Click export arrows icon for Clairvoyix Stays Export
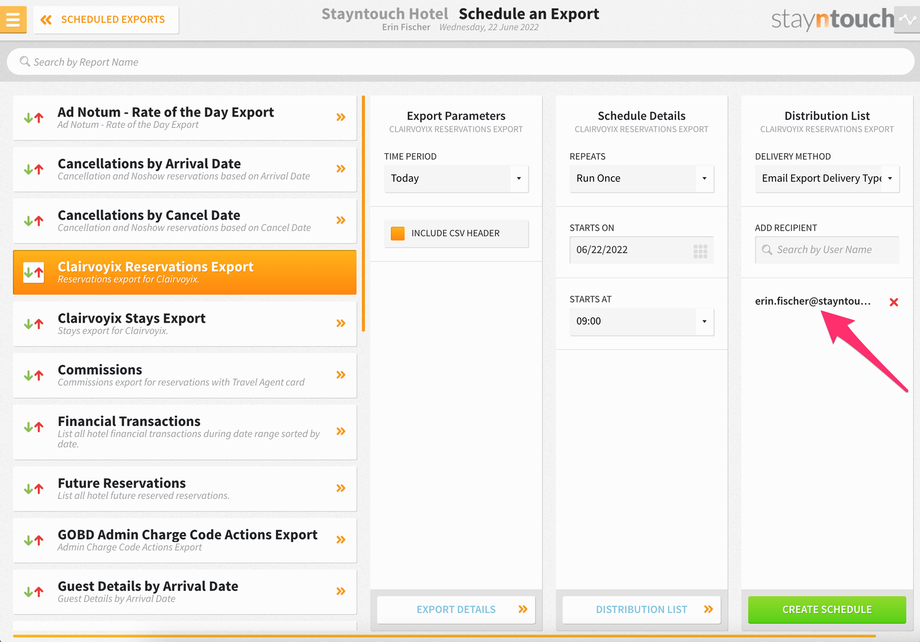Image resolution: width=920 pixels, height=642 pixels. (x=33, y=323)
